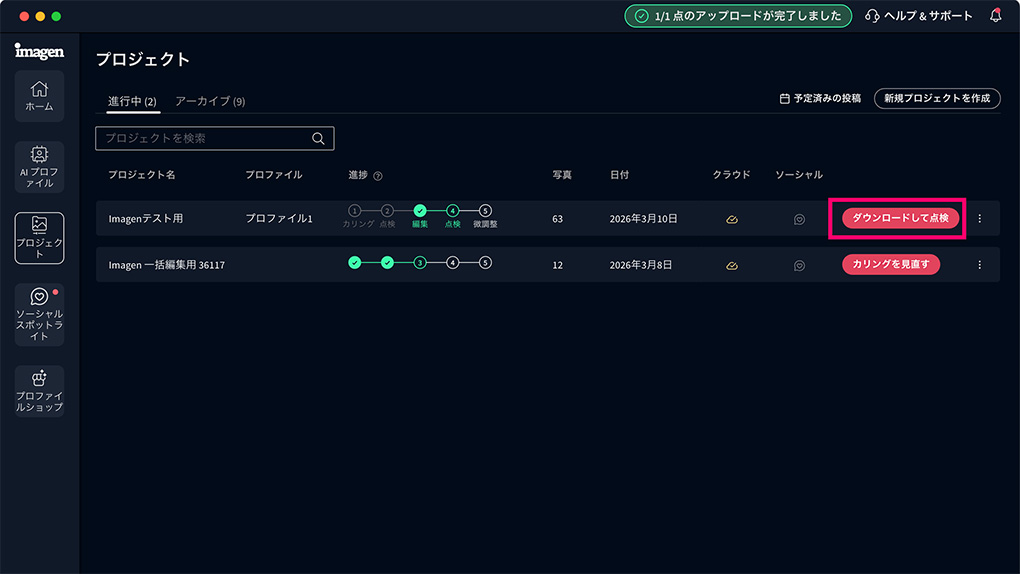Open more options for Imagenテスト用 project
1020x574 pixels.
pos(979,219)
